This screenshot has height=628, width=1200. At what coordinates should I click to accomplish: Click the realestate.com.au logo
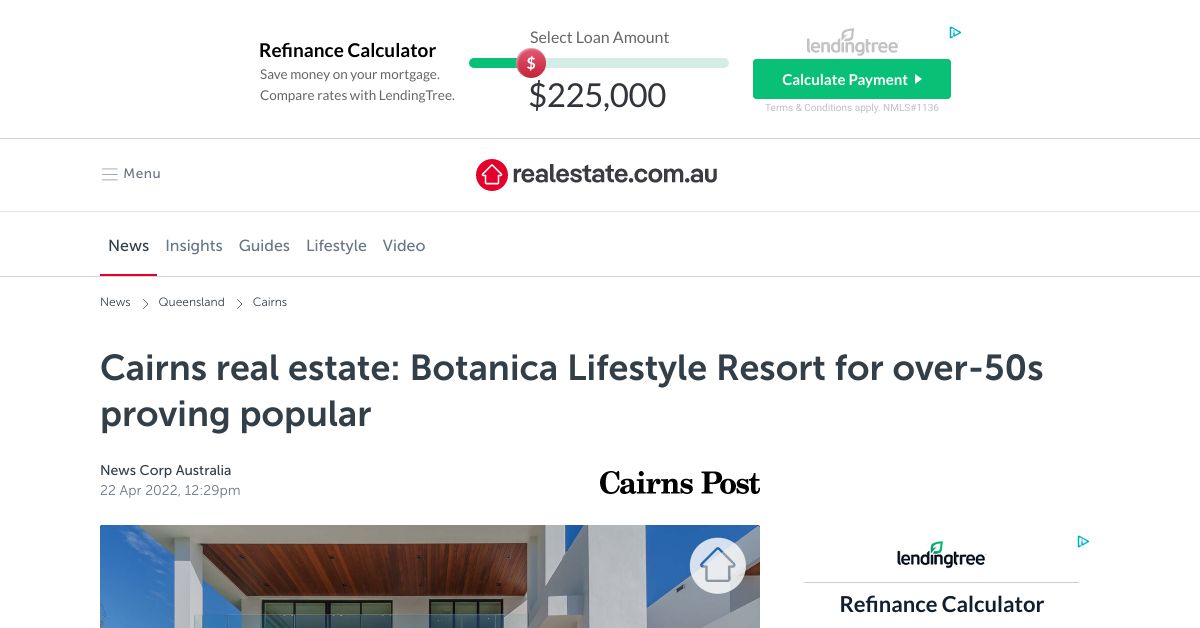596,173
